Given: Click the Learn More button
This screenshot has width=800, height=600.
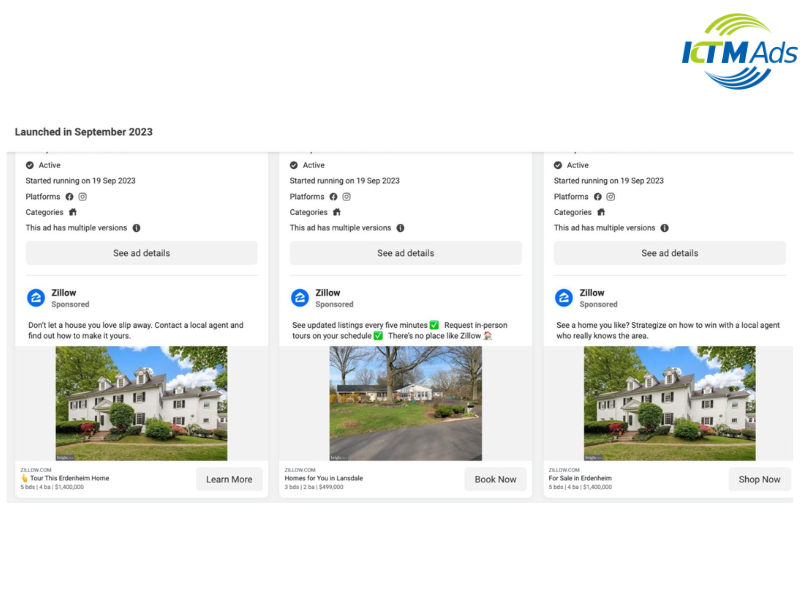Looking at the screenshot, I should [x=229, y=480].
